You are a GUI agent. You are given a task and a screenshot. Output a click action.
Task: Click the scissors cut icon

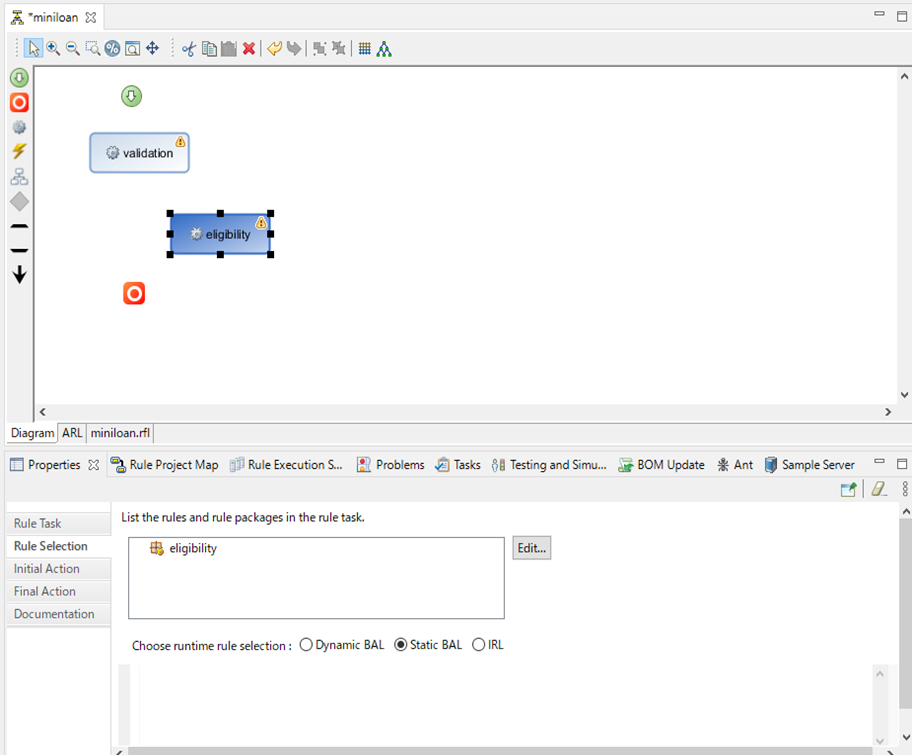tap(188, 49)
